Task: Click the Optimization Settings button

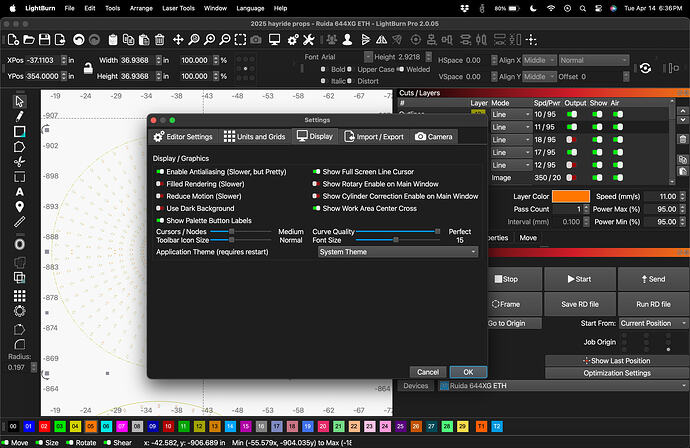Action: (617, 373)
